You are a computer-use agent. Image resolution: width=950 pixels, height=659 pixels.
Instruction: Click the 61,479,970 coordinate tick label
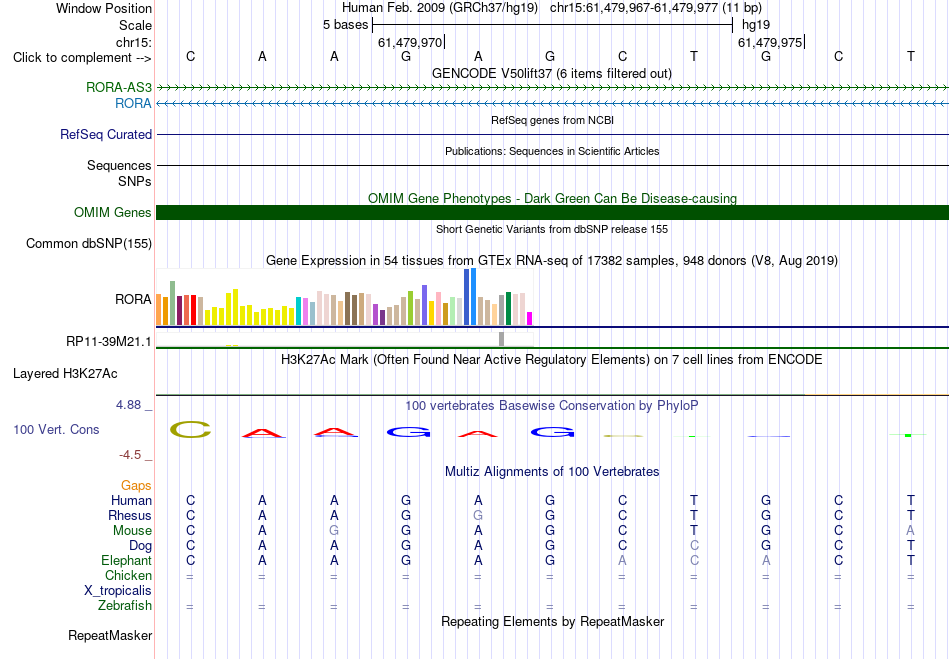click(x=410, y=42)
